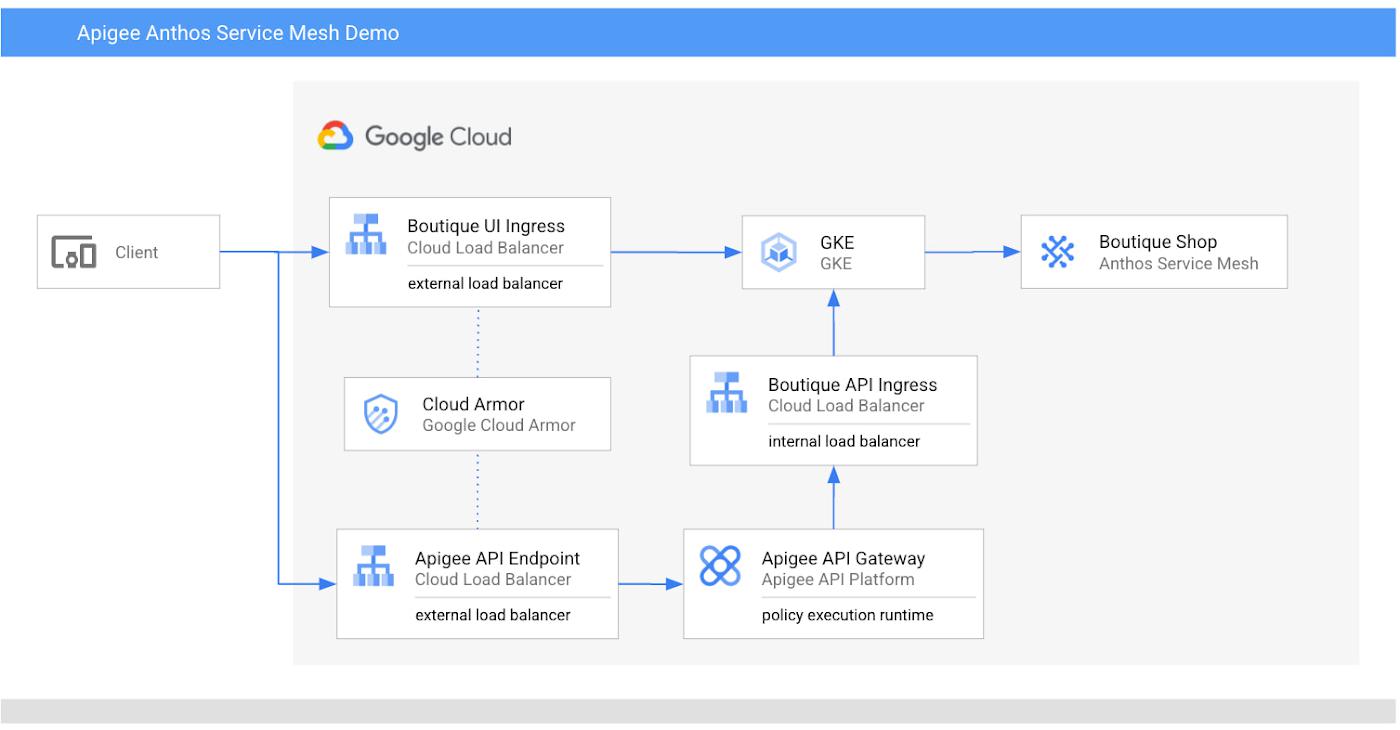Click the GKE hexagon cube icon
The image size is (1400, 730).
(778, 252)
